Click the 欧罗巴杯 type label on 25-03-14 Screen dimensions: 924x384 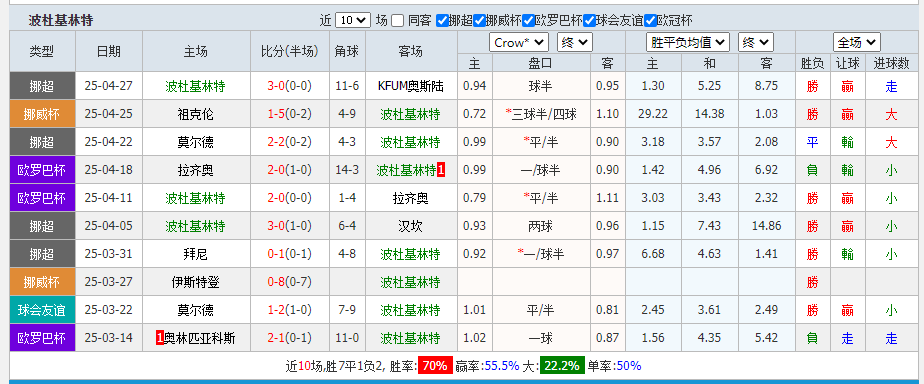click(x=42, y=338)
